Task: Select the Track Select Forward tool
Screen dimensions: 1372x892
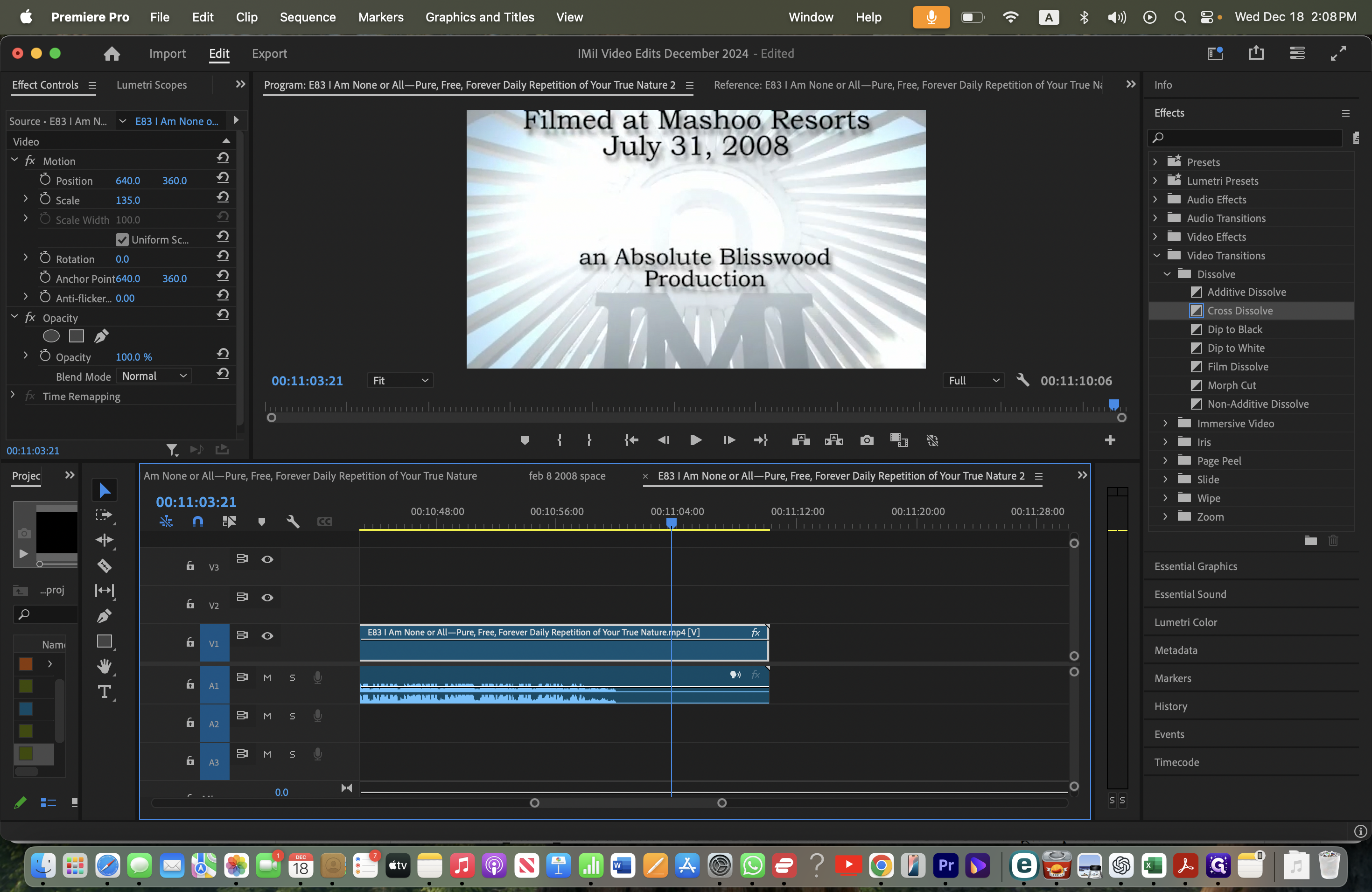Action: 105,515
